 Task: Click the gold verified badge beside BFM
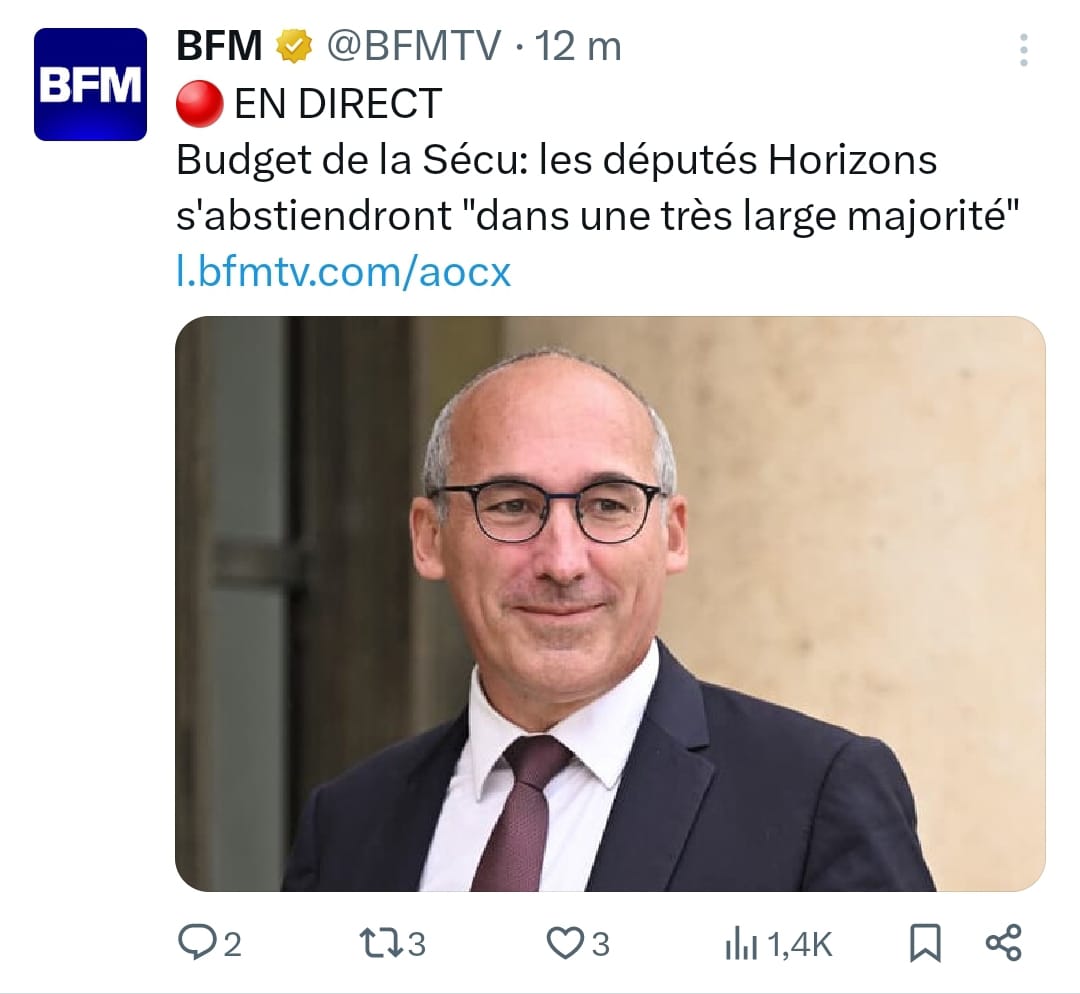pyautogui.click(x=294, y=47)
